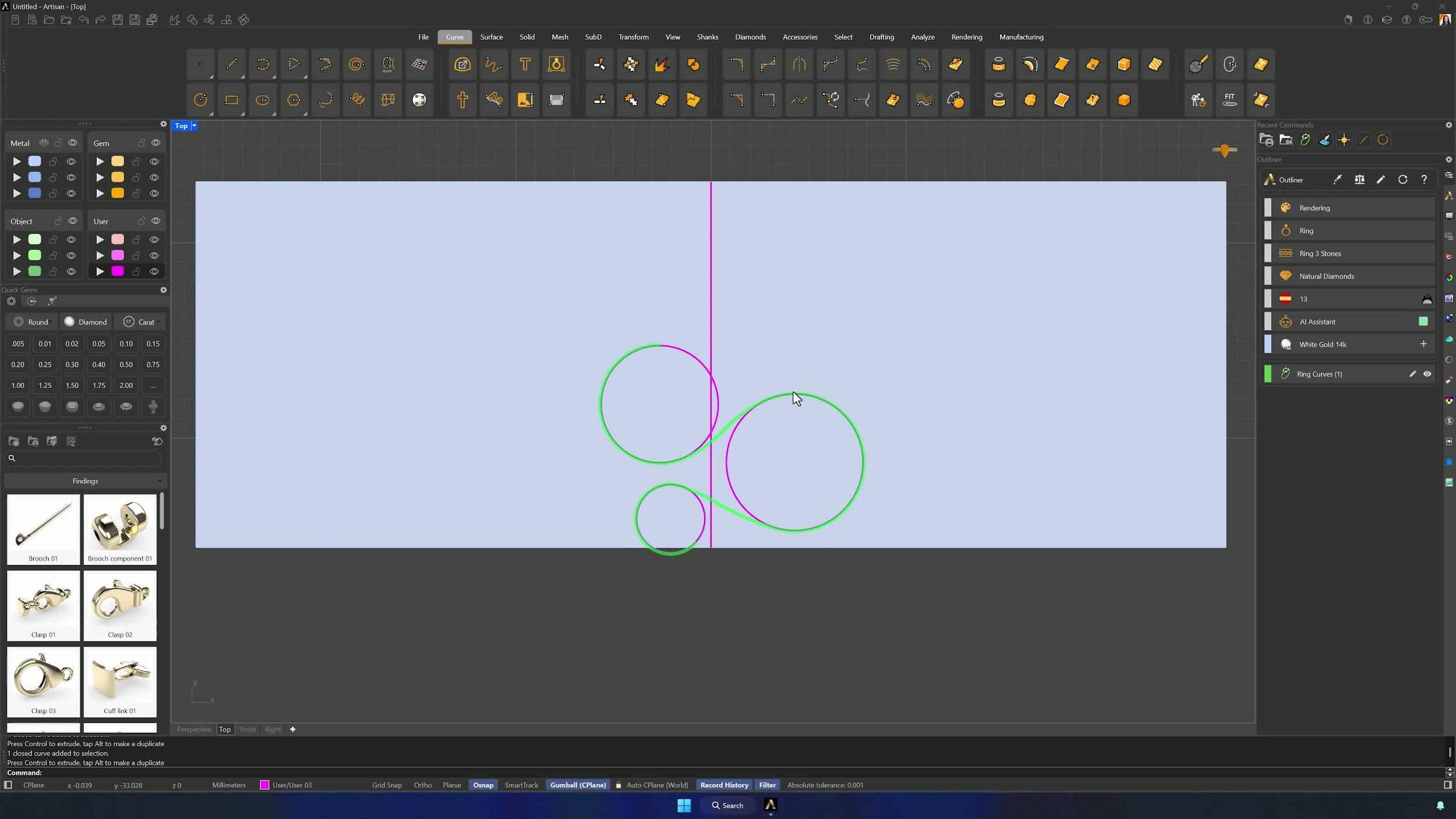Select the Text object tool
The height and width of the screenshot is (819, 1456).
pyautogui.click(x=525, y=64)
